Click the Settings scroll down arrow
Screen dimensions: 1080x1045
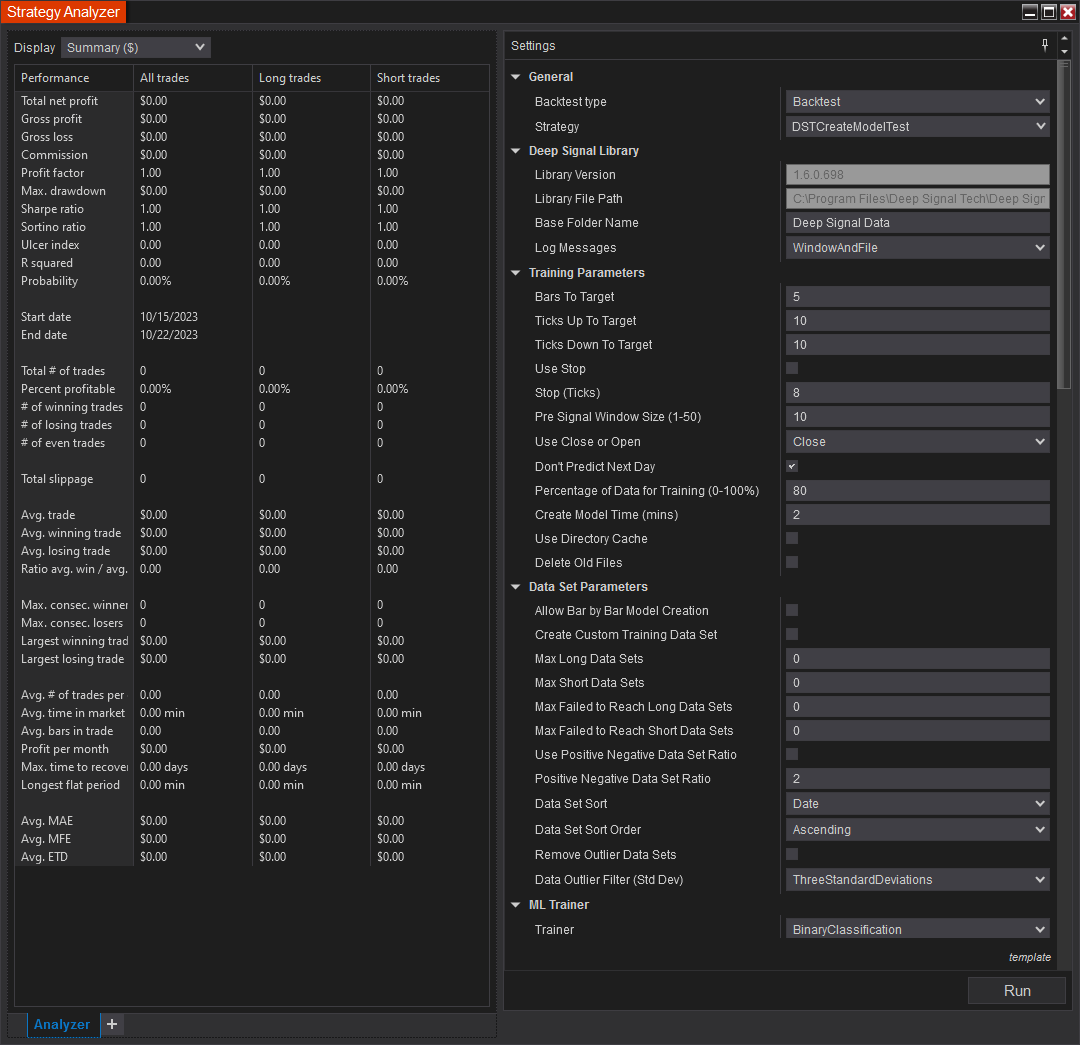click(x=1064, y=52)
